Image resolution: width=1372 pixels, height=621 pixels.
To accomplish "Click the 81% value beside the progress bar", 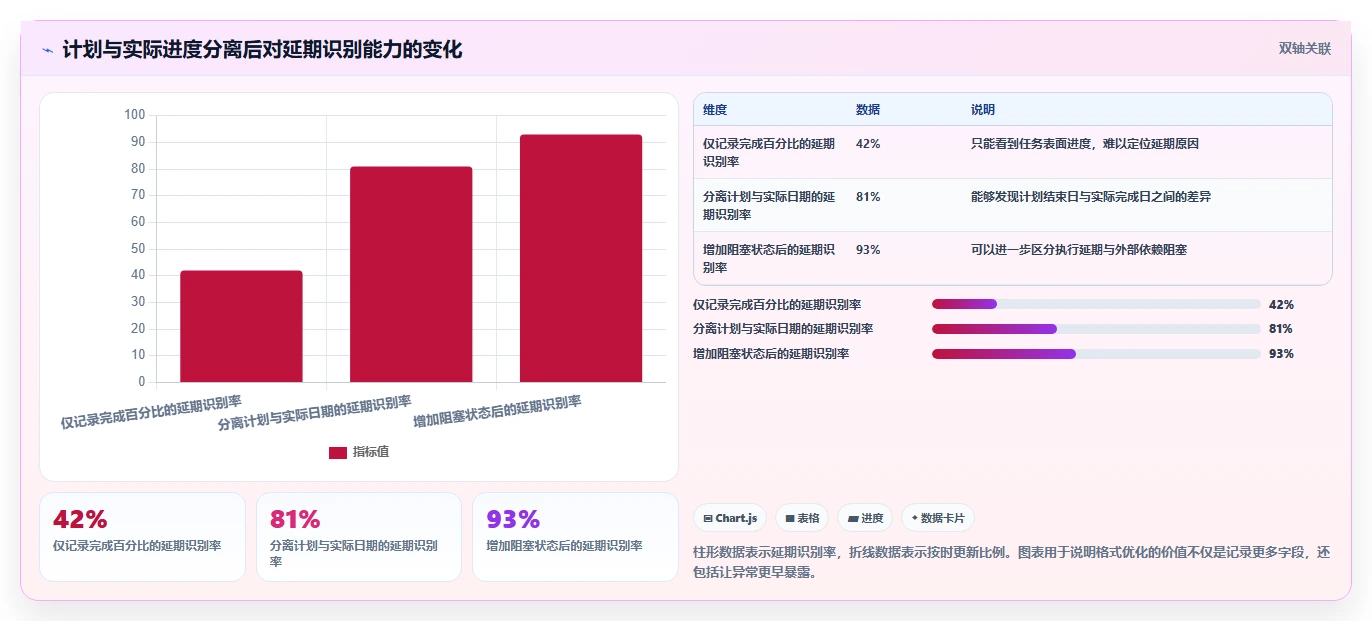I will tap(1281, 329).
